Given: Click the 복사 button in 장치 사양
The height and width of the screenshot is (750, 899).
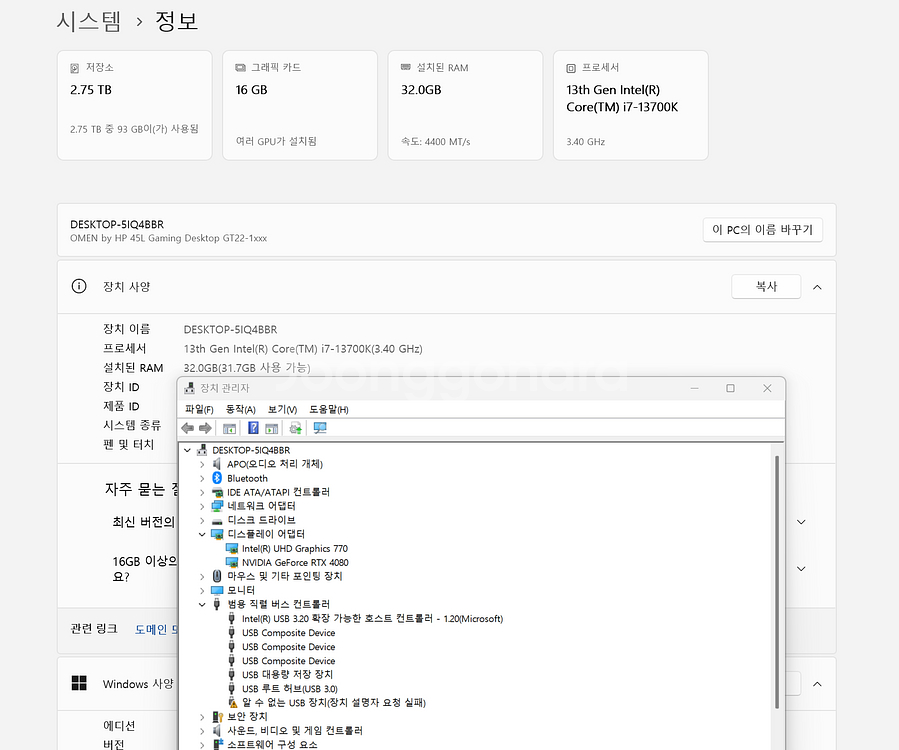Looking at the screenshot, I should [766, 285].
